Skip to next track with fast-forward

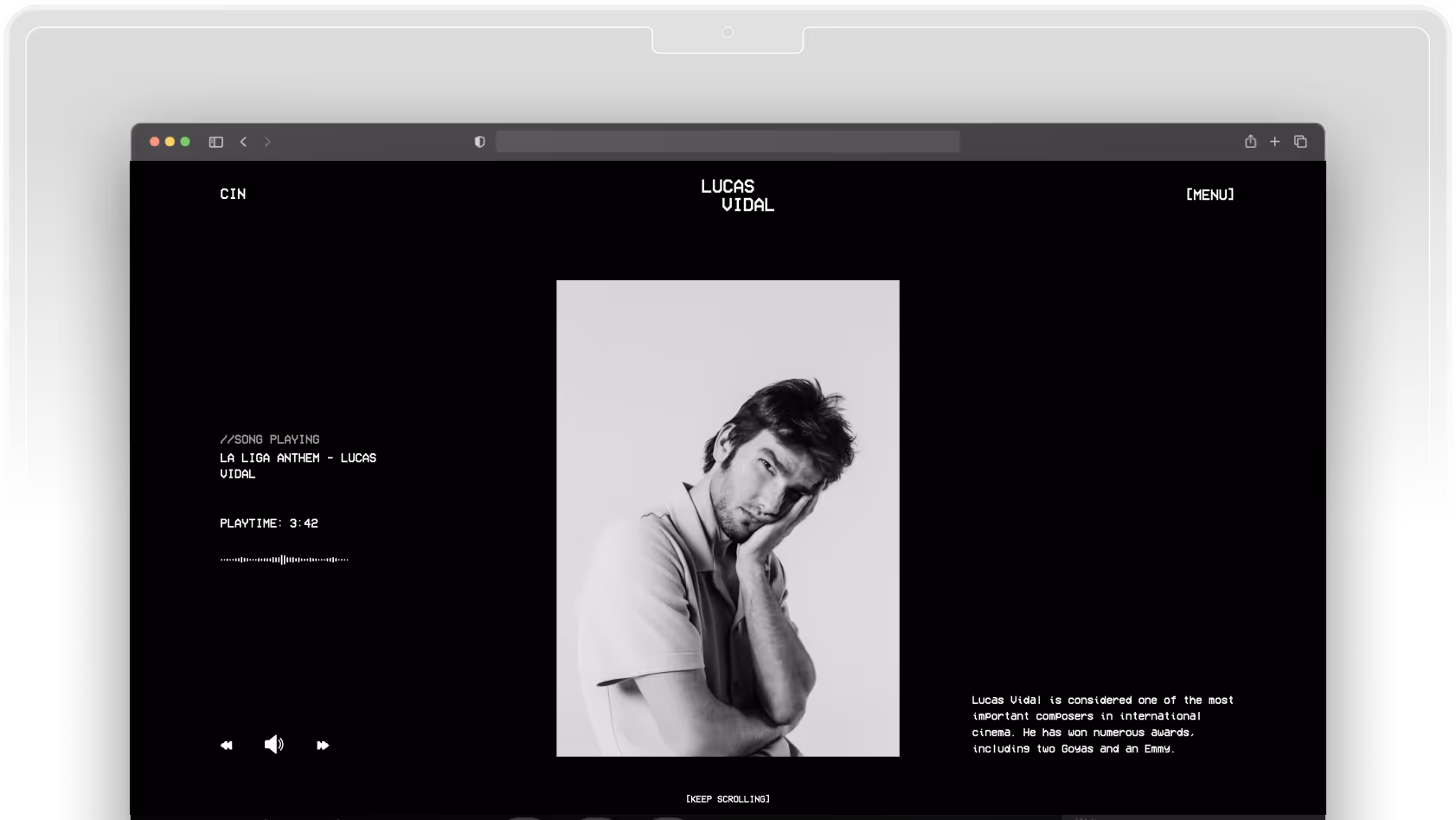click(x=323, y=745)
